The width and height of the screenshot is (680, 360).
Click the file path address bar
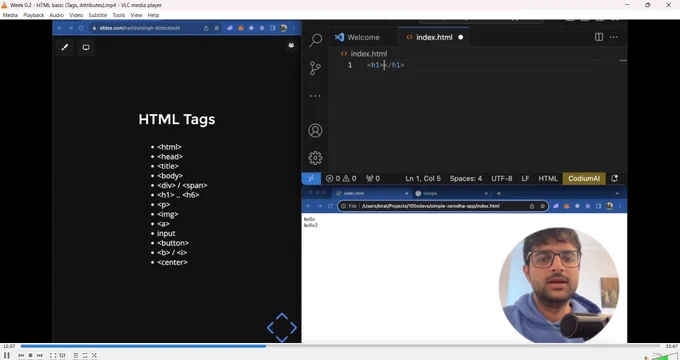pos(442,206)
